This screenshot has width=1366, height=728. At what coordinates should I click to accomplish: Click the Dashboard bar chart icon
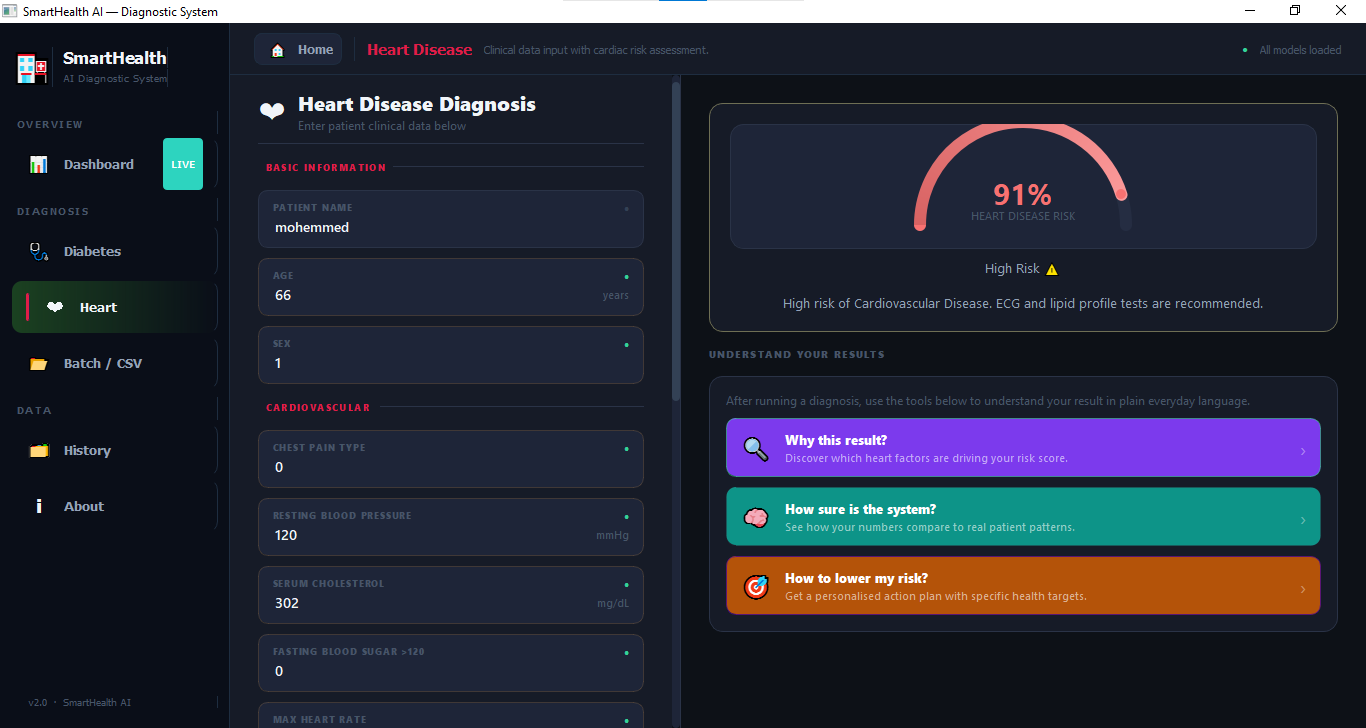[38, 164]
